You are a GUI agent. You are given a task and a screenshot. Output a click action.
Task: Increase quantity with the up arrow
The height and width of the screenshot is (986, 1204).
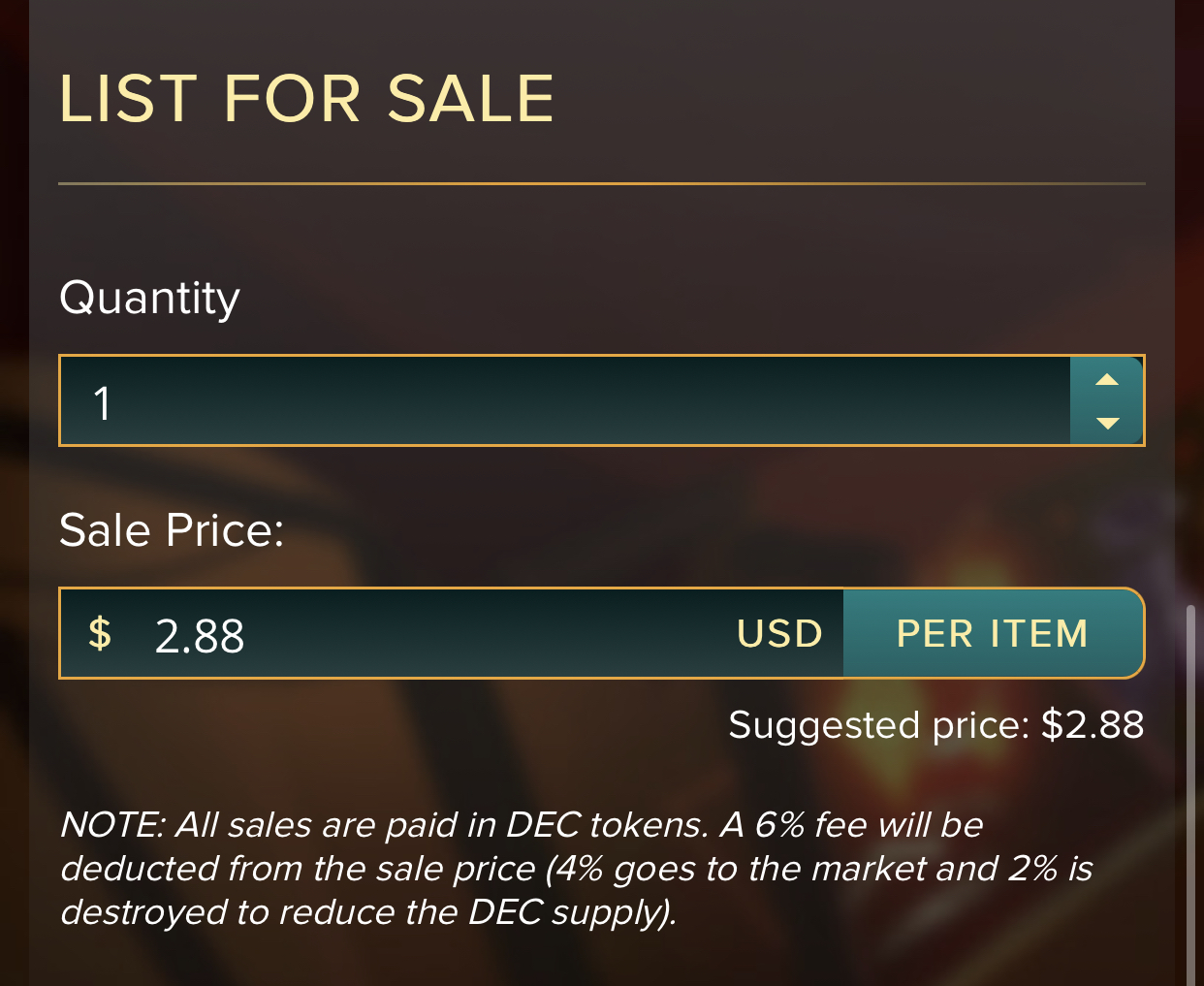pyautogui.click(x=1107, y=380)
